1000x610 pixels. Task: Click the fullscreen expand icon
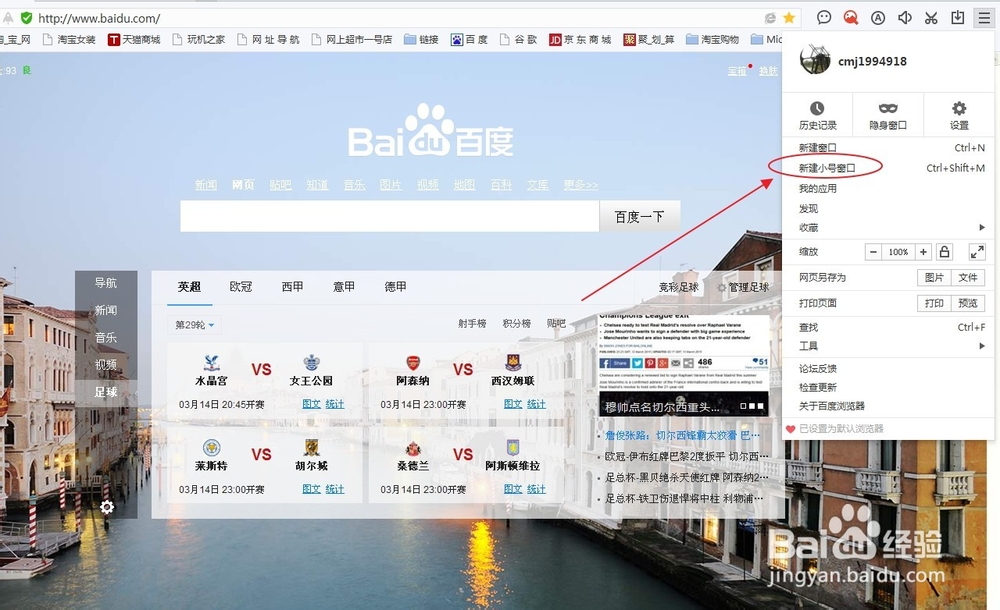click(977, 252)
